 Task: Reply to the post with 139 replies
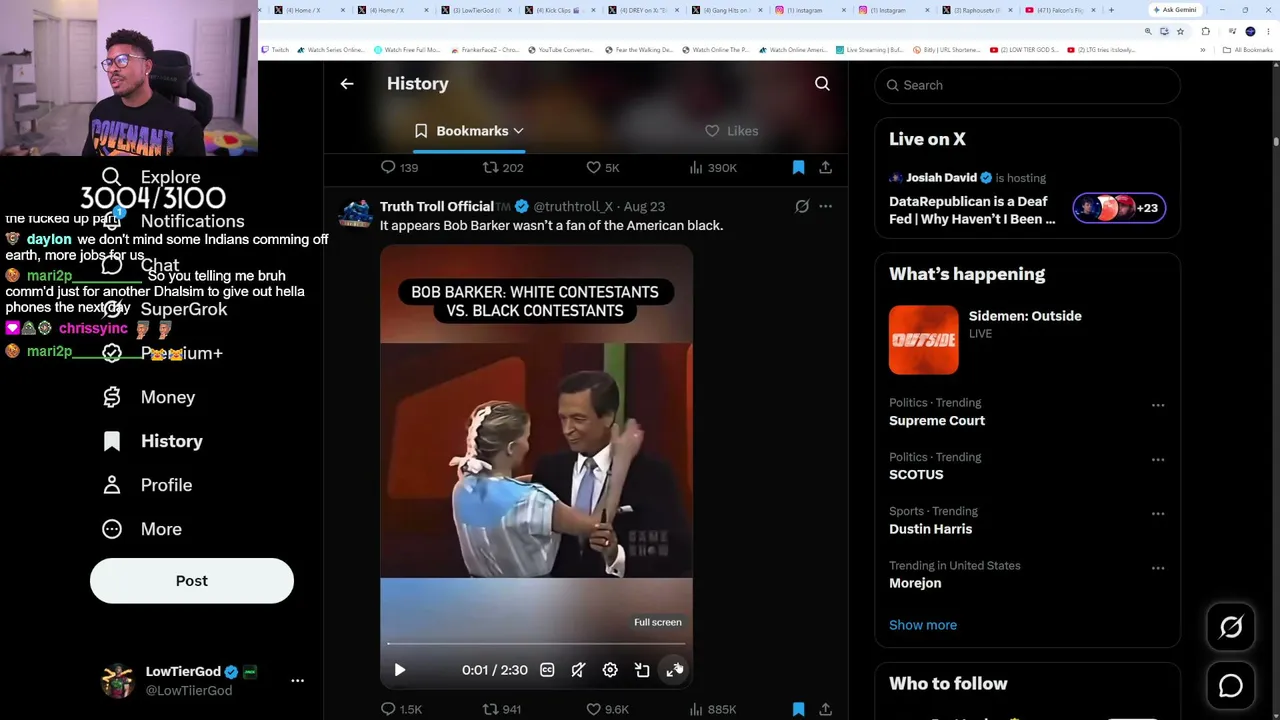pyautogui.click(x=400, y=168)
